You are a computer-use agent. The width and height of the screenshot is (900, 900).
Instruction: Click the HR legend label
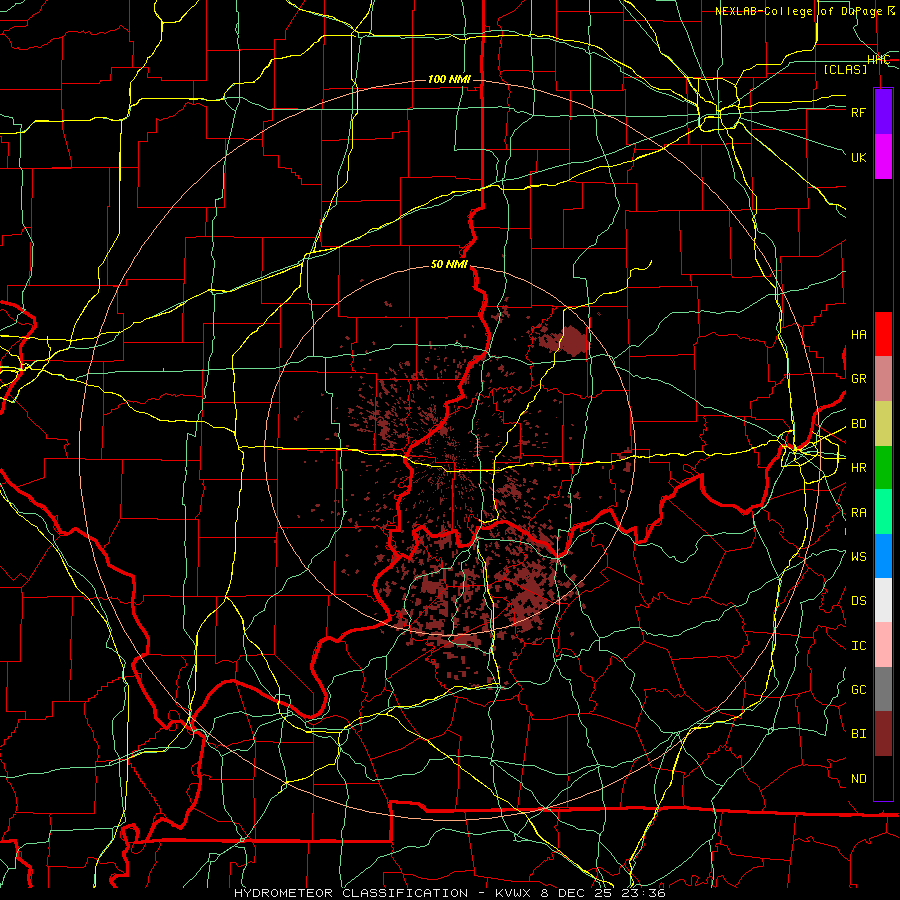coord(858,468)
